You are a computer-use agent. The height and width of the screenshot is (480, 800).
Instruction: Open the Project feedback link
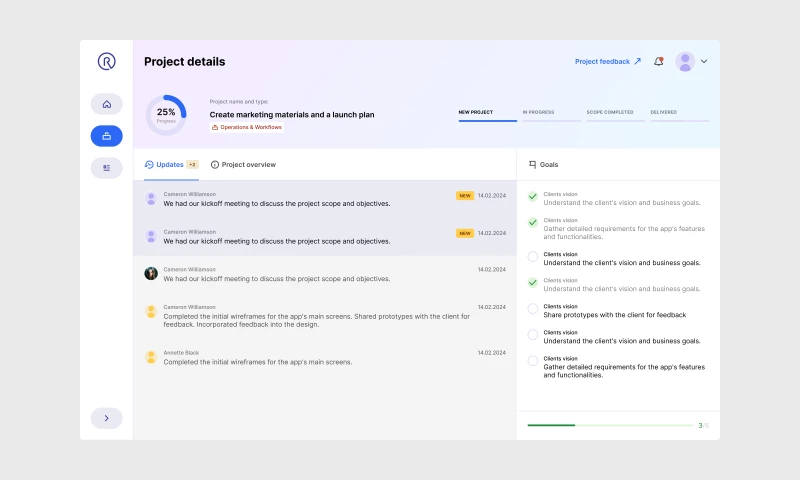point(608,61)
